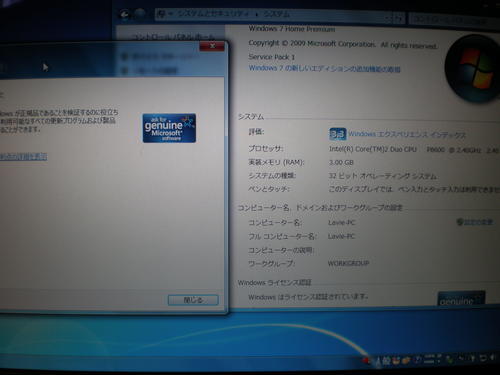This screenshot has width=500, height=375.
Task: Click the red tray icon in taskbar
Action: click(x=366, y=360)
